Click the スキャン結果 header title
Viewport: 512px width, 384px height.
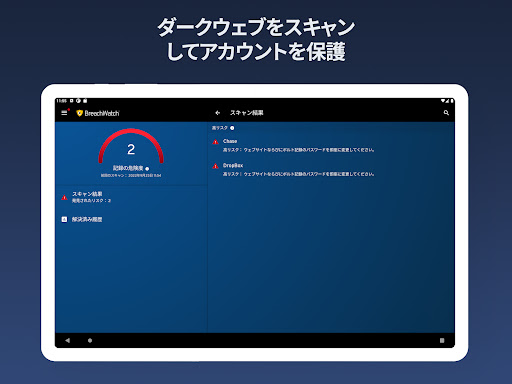click(247, 113)
